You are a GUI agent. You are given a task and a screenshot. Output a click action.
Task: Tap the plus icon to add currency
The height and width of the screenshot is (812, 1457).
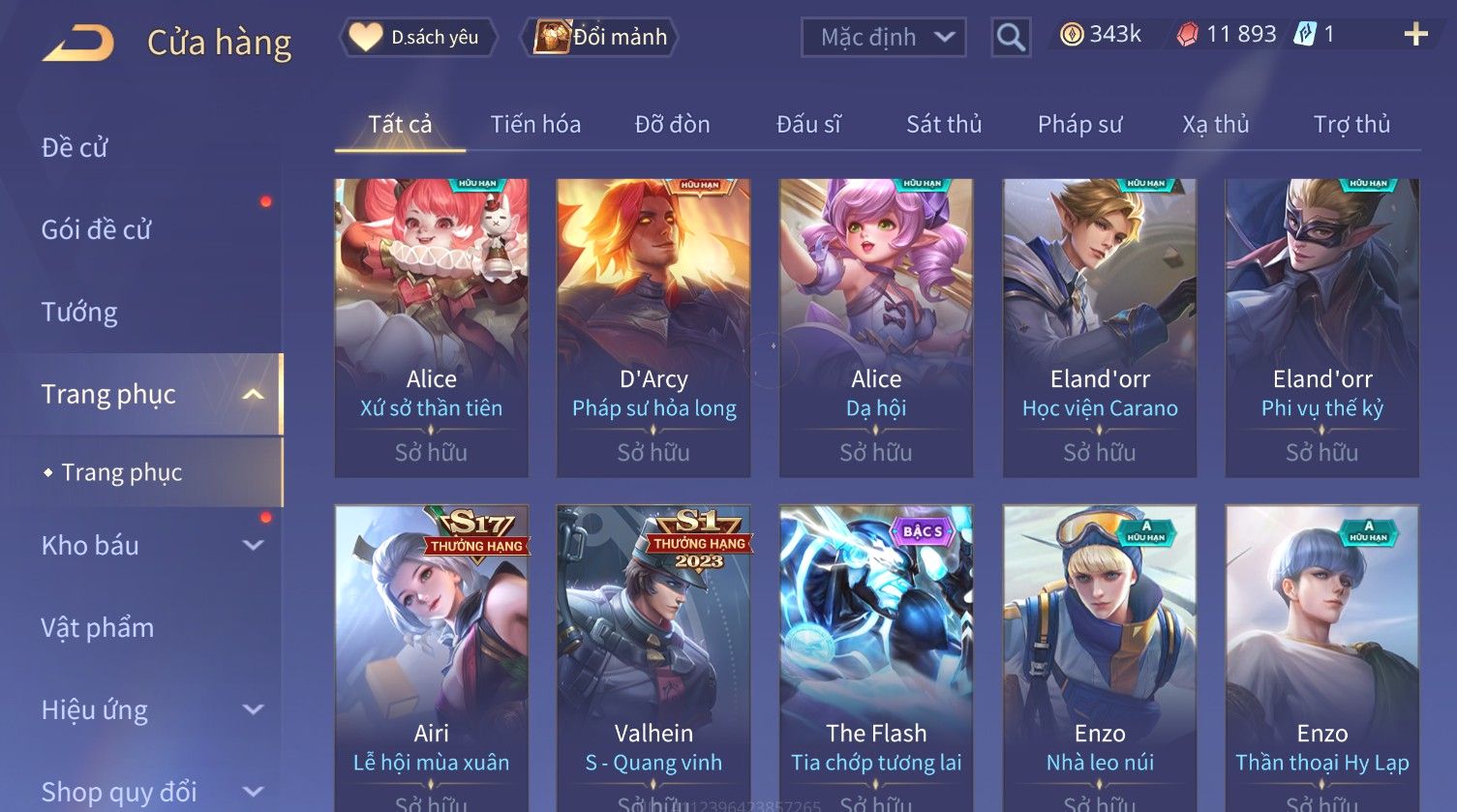[1415, 35]
